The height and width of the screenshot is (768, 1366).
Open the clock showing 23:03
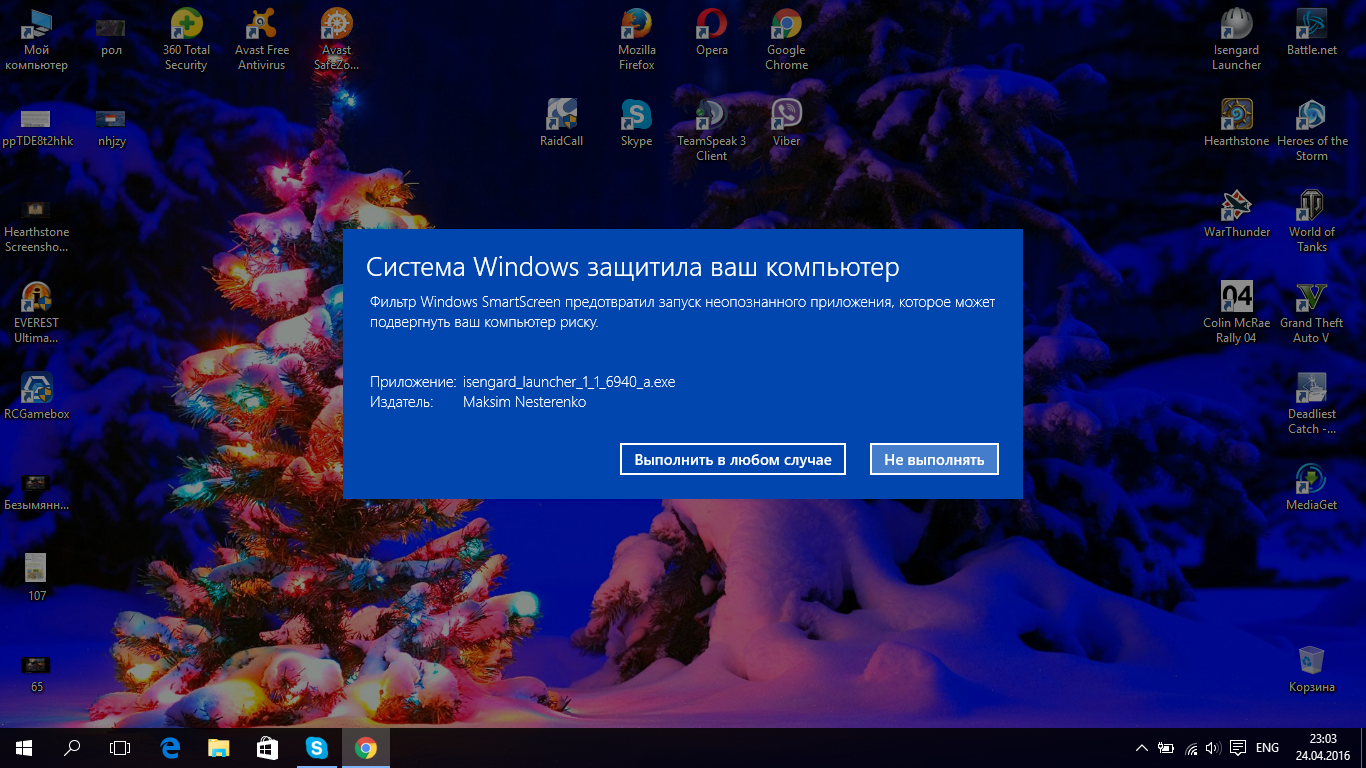(x=1322, y=748)
